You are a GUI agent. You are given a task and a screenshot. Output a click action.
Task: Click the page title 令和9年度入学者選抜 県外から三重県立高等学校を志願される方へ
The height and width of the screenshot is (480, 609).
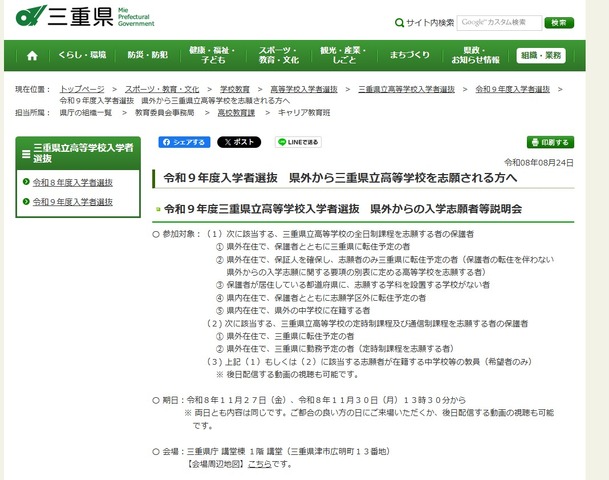(x=340, y=178)
